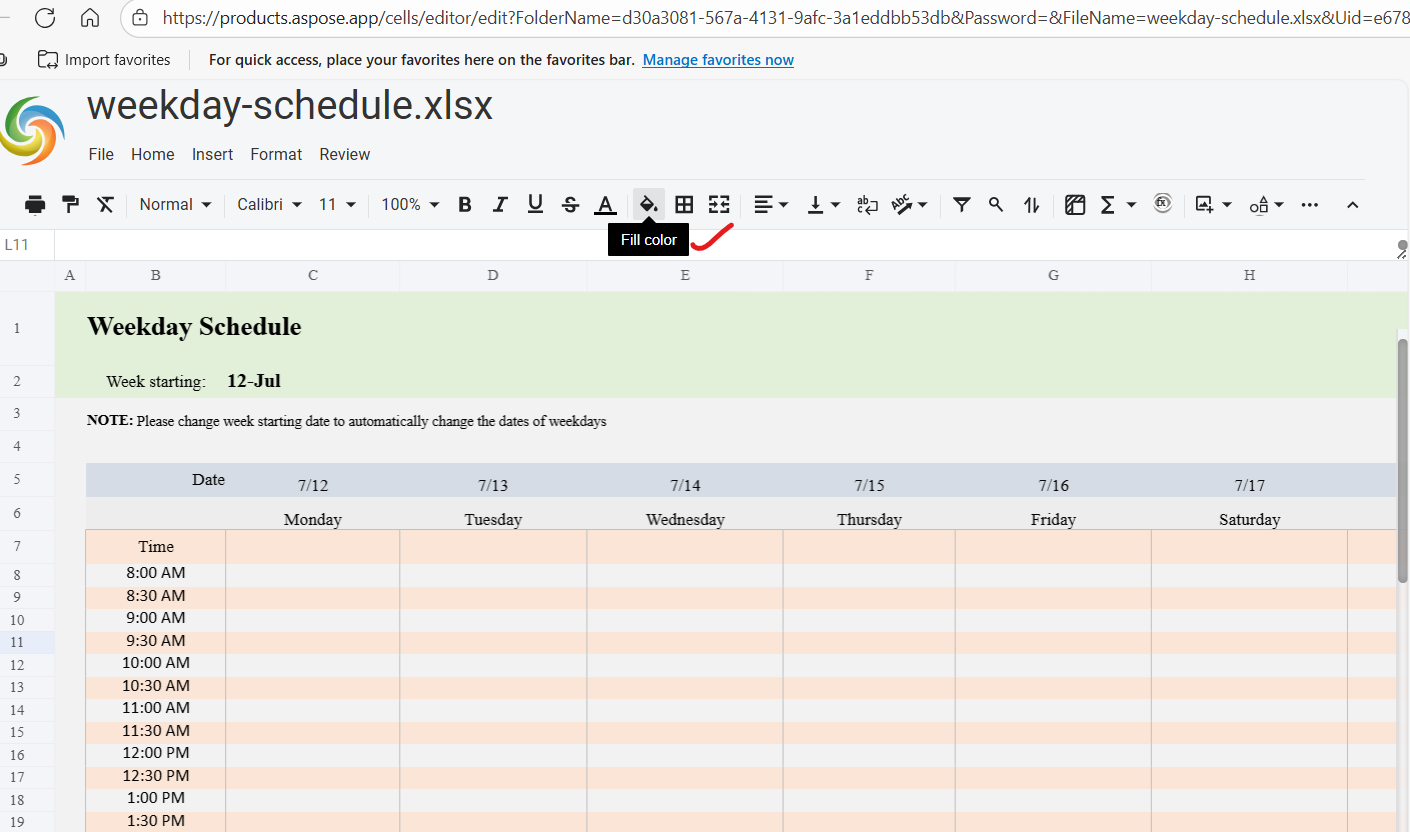Click the Merge cells icon
Screen dimensions: 1410x832
pyautogui.click(x=719, y=205)
